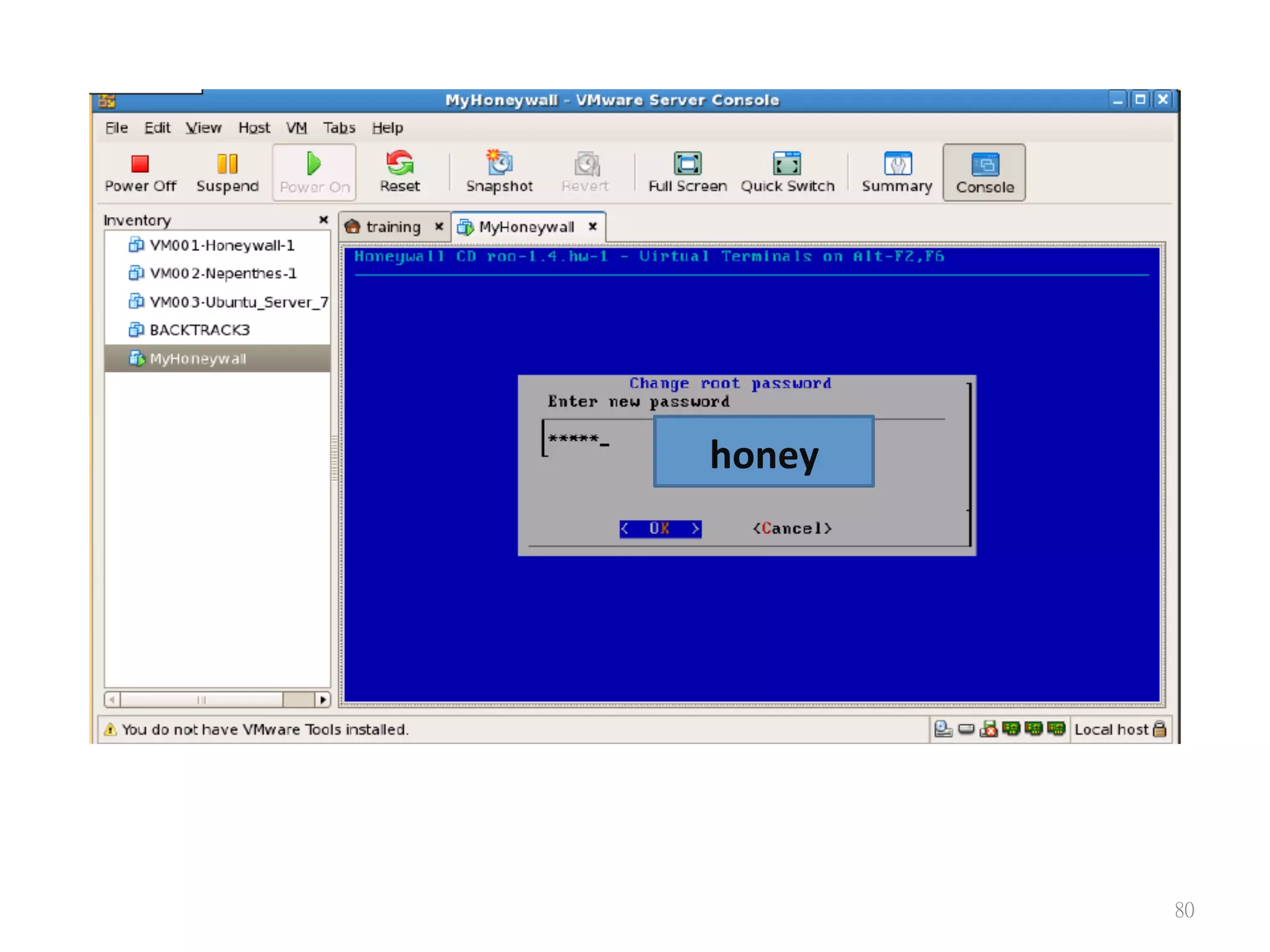
Task: Open the Tabs menu
Action: pos(339,128)
